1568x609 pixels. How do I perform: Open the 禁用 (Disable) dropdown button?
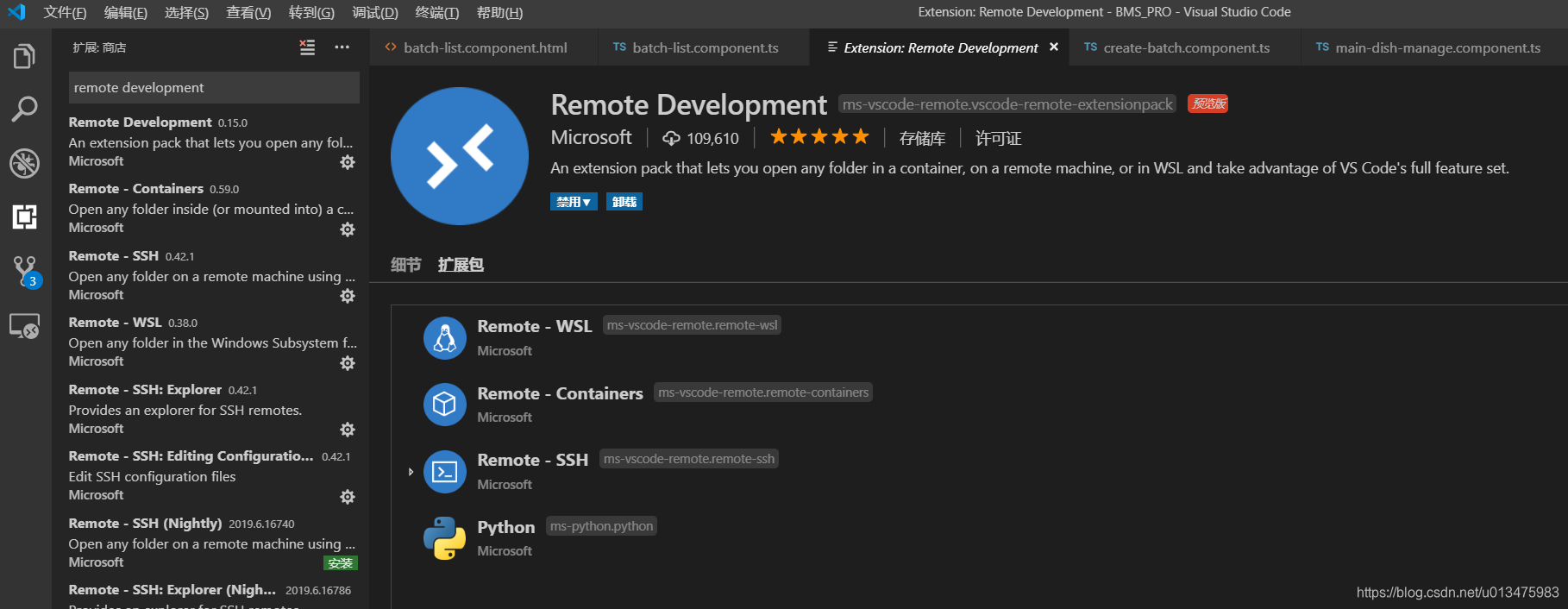click(x=574, y=202)
